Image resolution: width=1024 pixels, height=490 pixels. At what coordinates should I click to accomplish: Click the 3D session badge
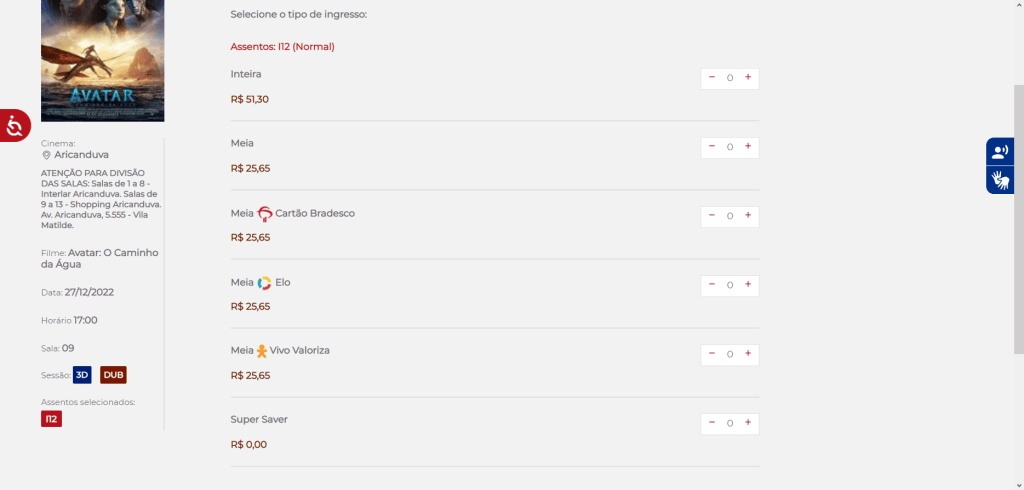82,375
